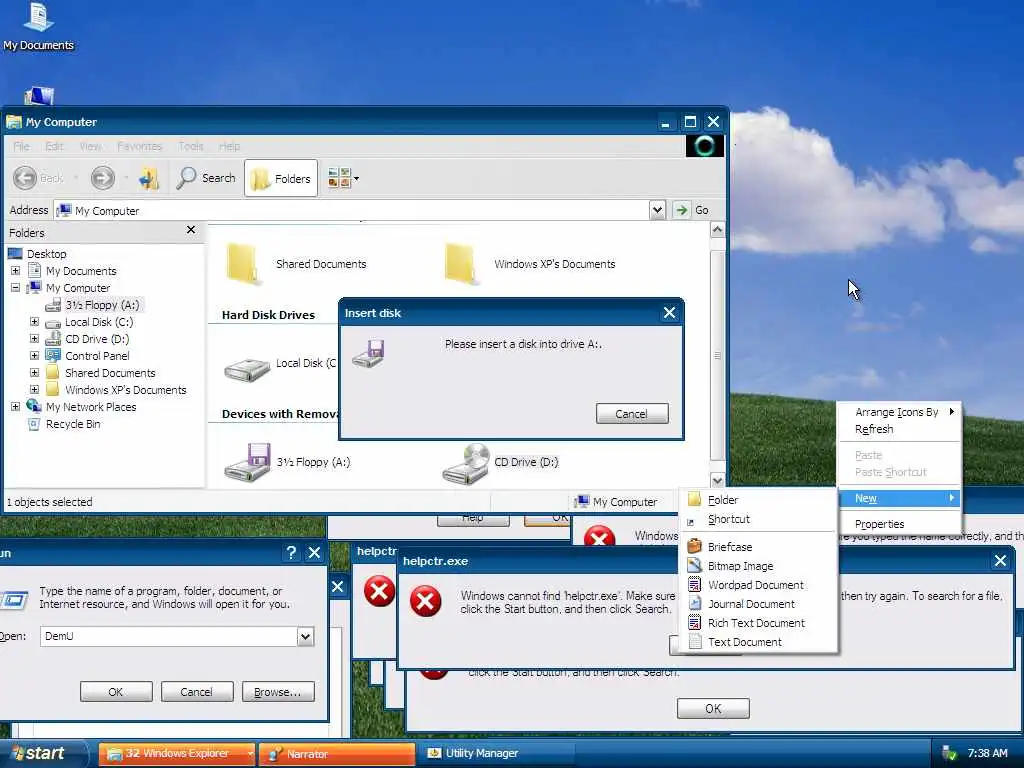Select Desktop in the folder tree
The image size is (1024, 768).
point(46,254)
